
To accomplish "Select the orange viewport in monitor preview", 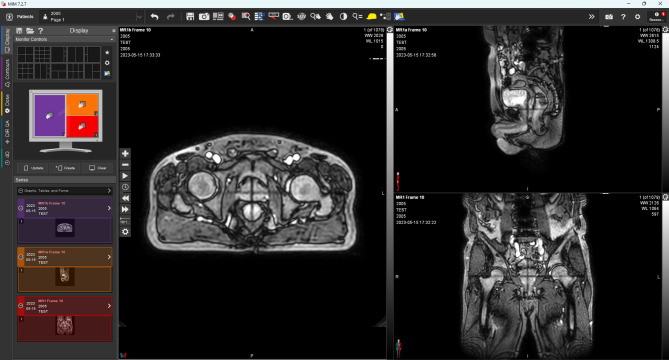I will (x=82, y=105).
